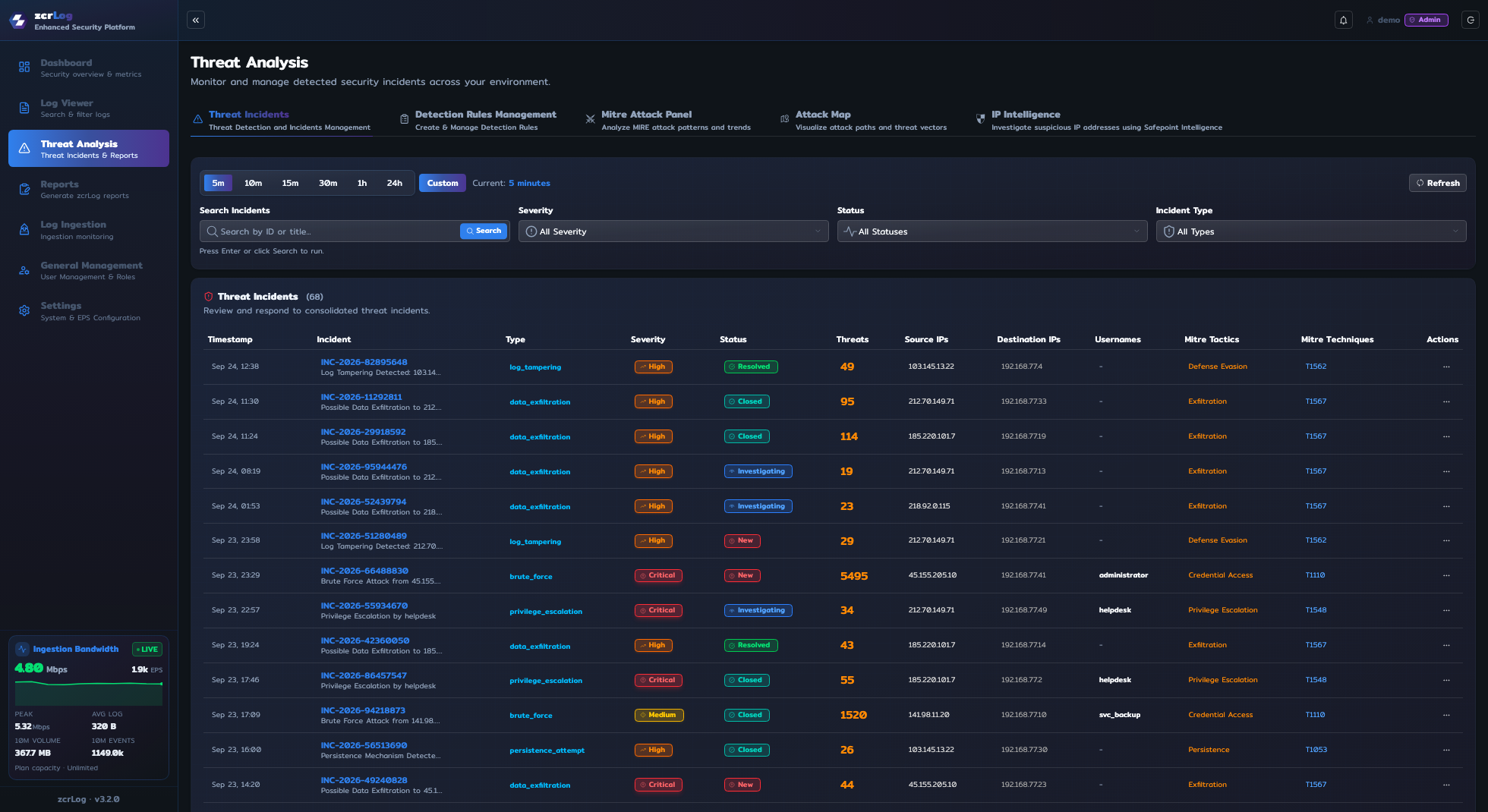Click the LIVE status badge
The image size is (1488, 812).
[147, 650]
